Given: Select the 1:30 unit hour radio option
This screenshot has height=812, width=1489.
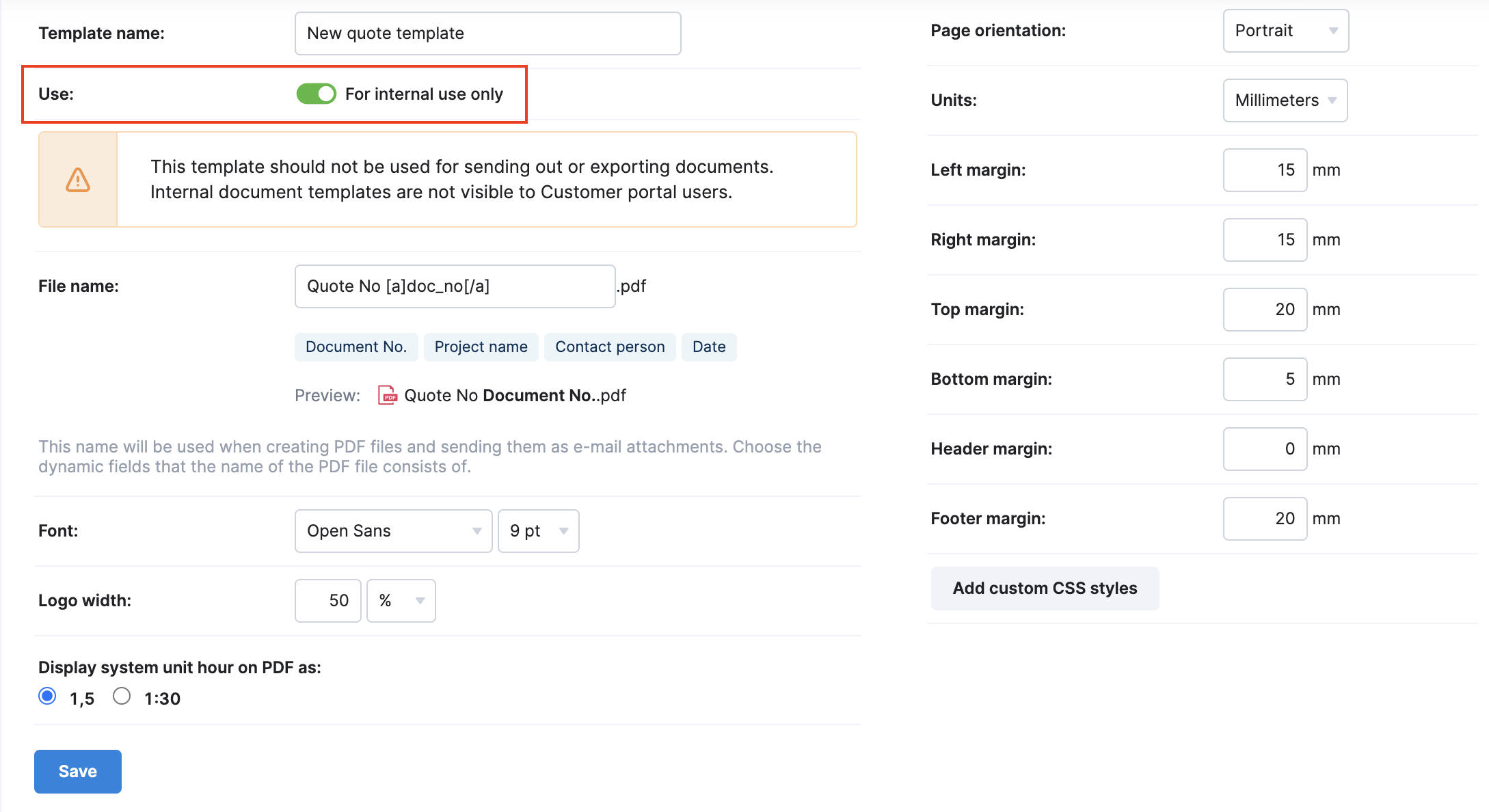Looking at the screenshot, I should coord(122,696).
